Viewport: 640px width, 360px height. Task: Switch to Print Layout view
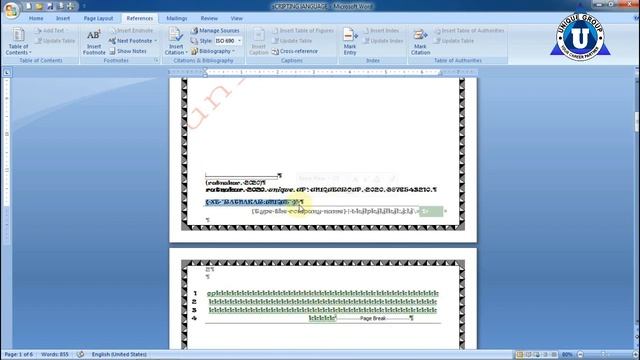pos(519,355)
